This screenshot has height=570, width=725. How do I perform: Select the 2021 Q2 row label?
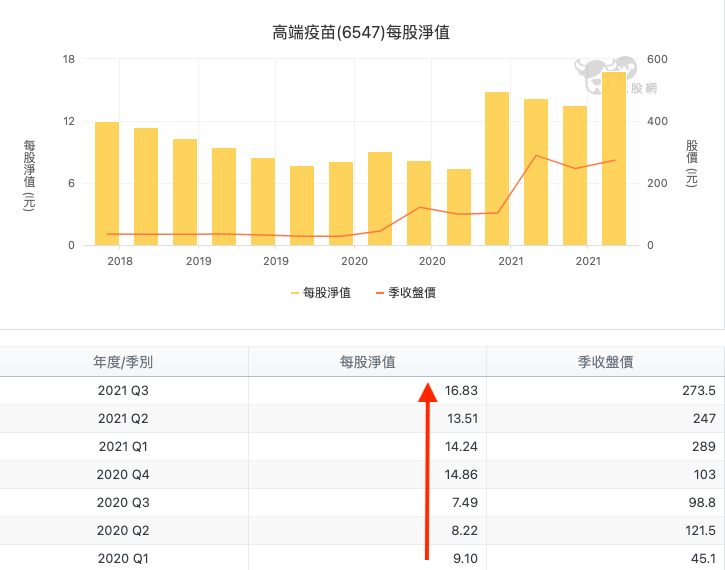click(x=123, y=418)
